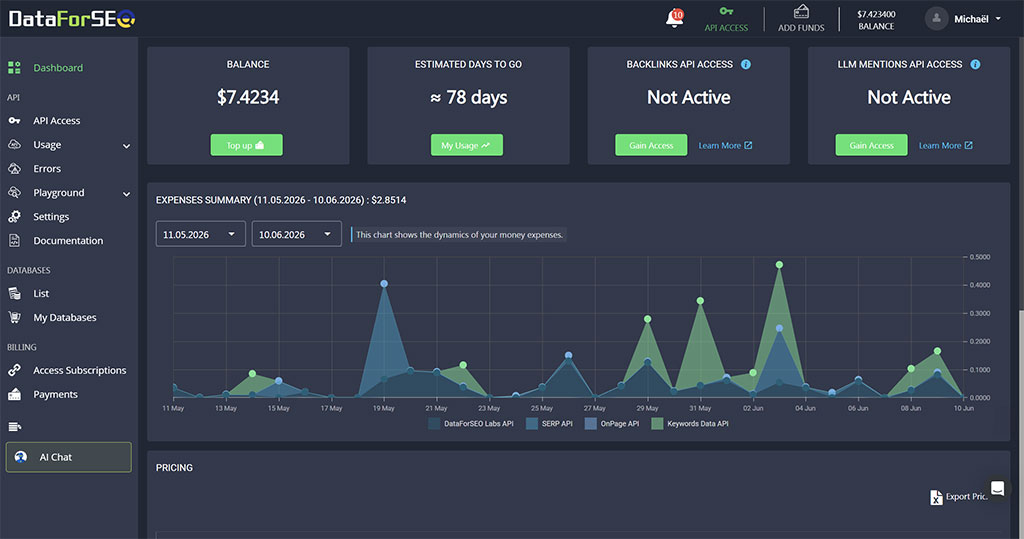Click the $7.423400 BALANCE header text
The width and height of the screenshot is (1024, 539).
[x=876, y=20]
